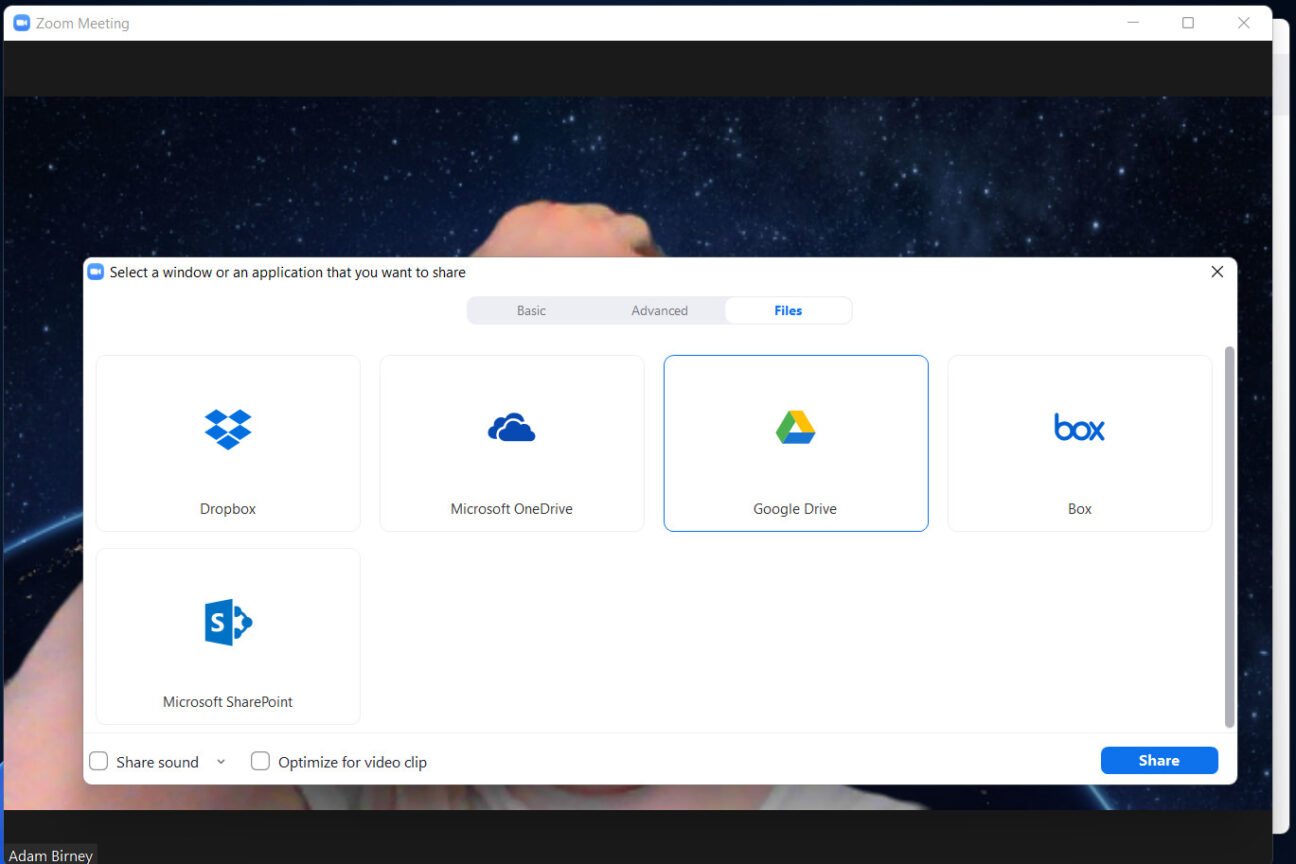1296x864 pixels.
Task: Open Microsoft OneDrive sharing tile
Action: point(511,443)
